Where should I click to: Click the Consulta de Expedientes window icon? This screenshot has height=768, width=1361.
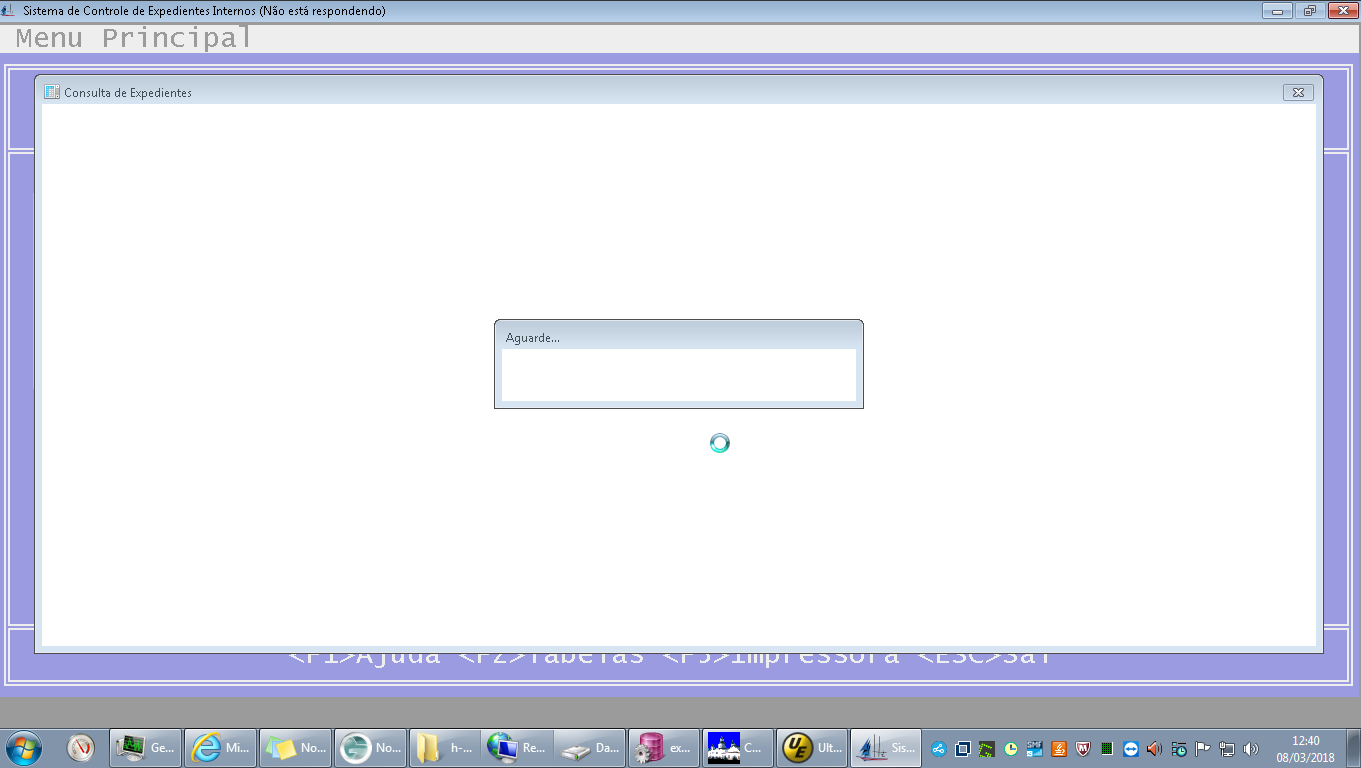(x=52, y=92)
